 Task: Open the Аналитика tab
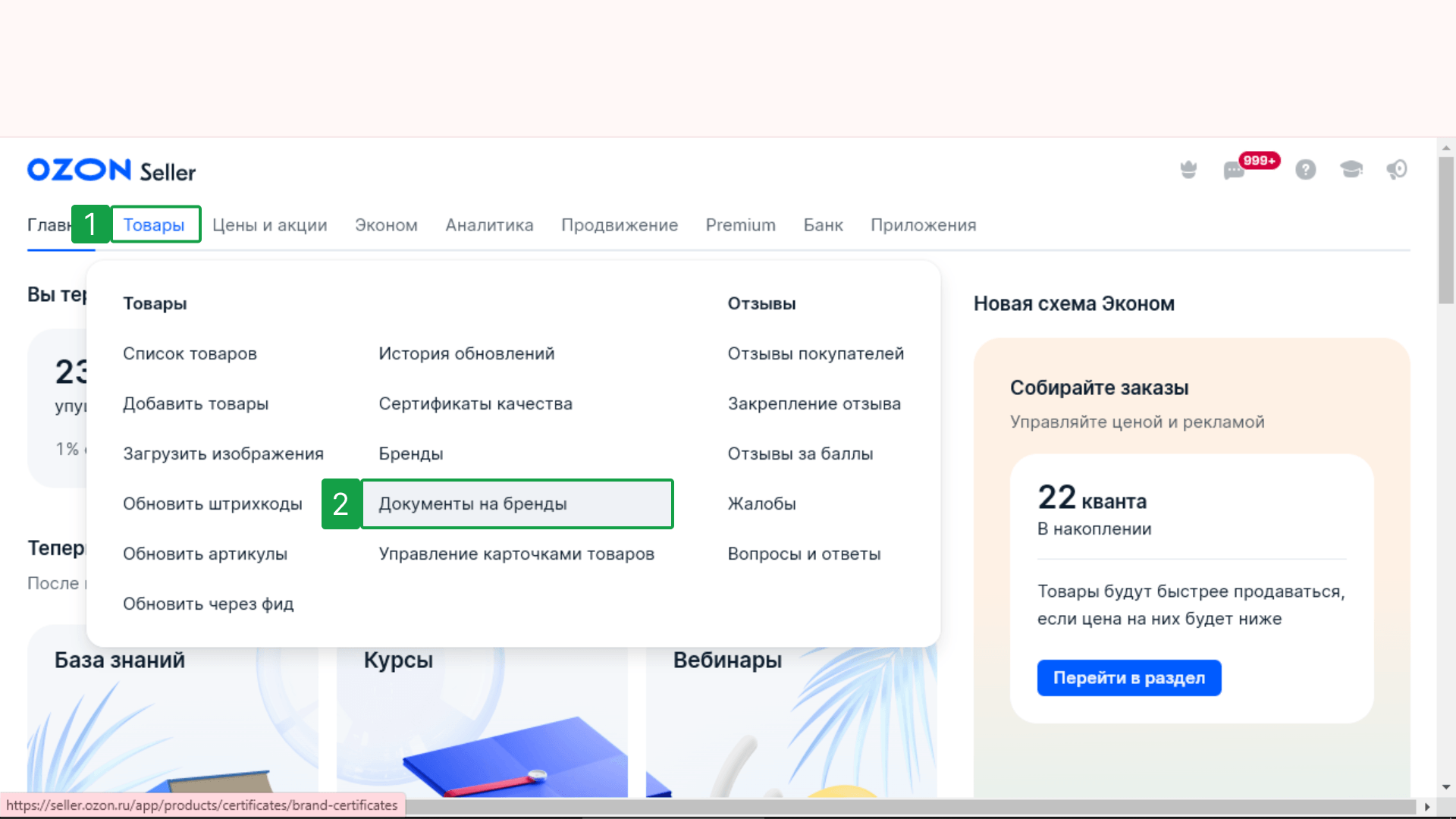coord(489,225)
